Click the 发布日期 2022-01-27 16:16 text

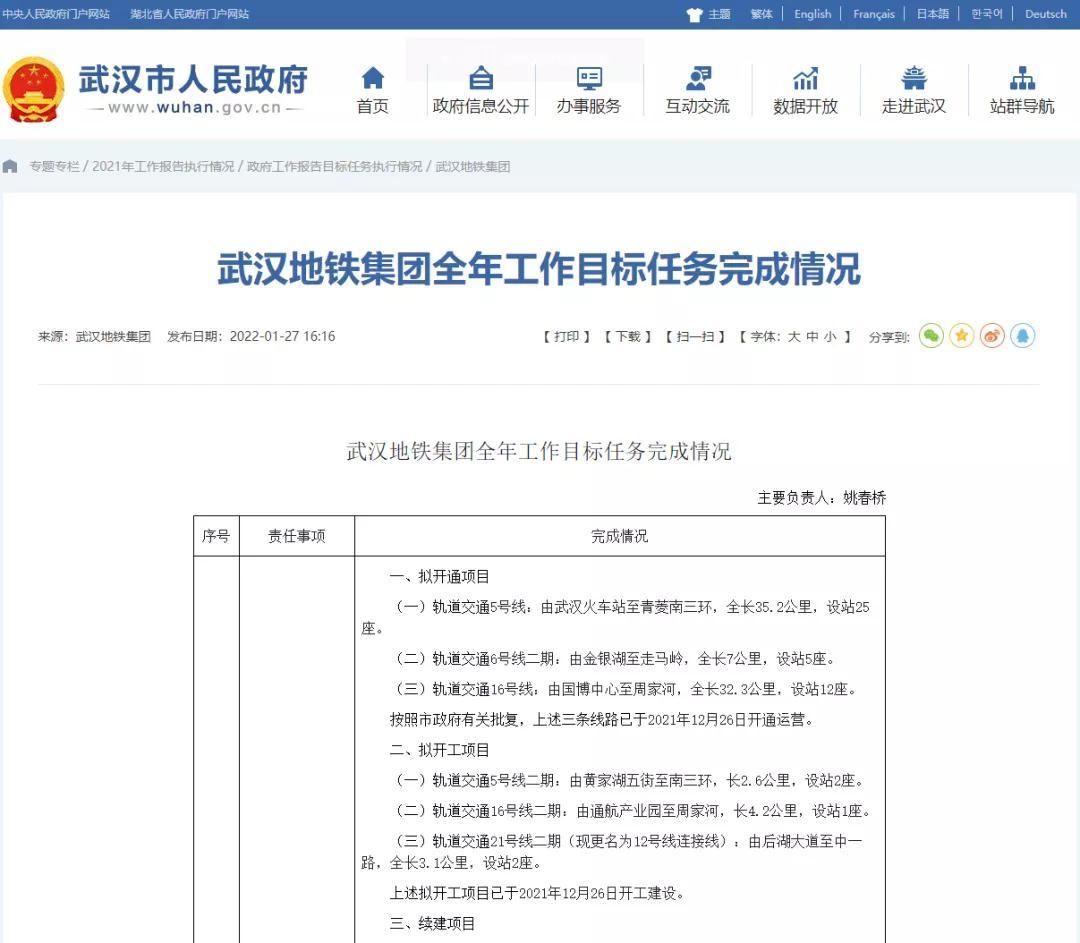(251, 336)
